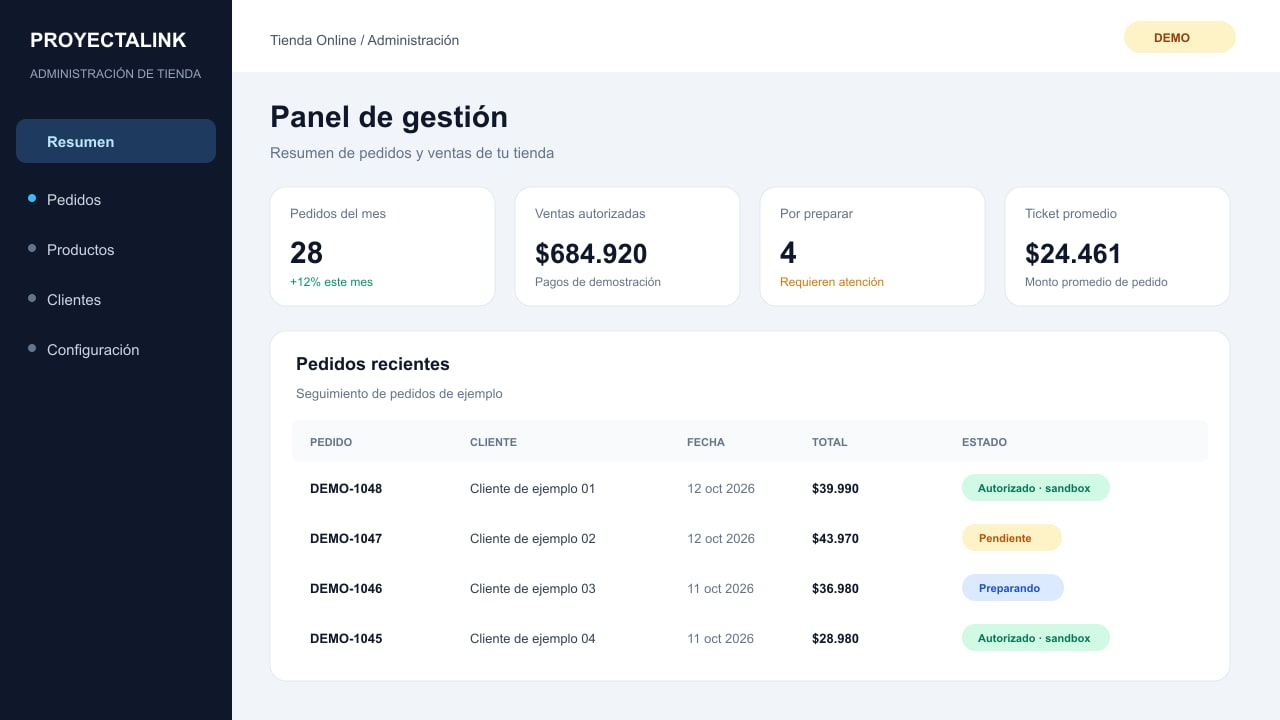Select Cliente de ejemplo 03

[532, 589]
